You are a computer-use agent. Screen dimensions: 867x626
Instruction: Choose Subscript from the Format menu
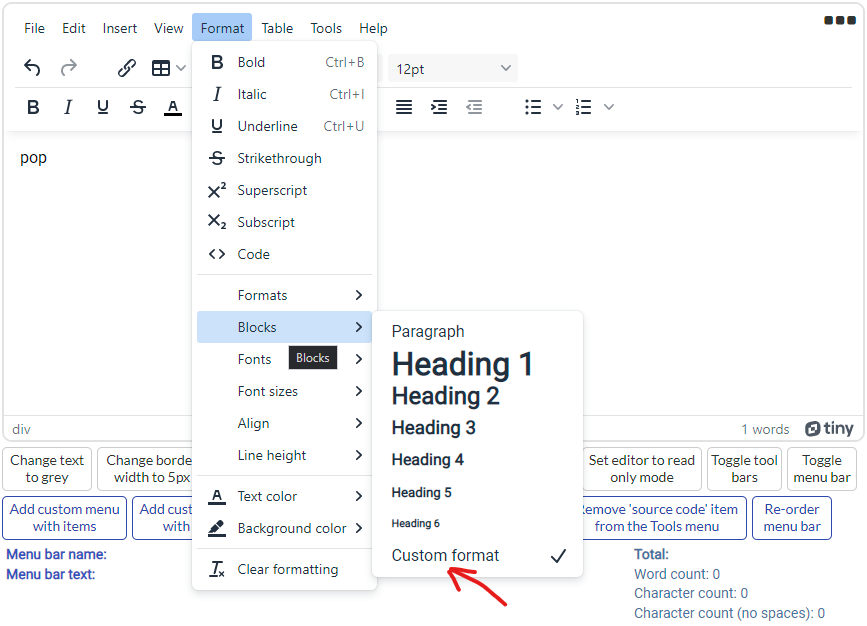284,222
